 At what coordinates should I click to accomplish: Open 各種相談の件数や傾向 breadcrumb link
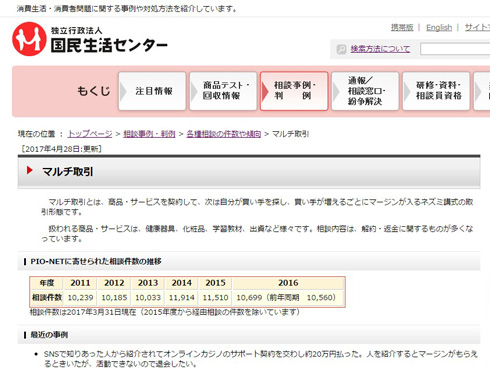(x=224, y=134)
